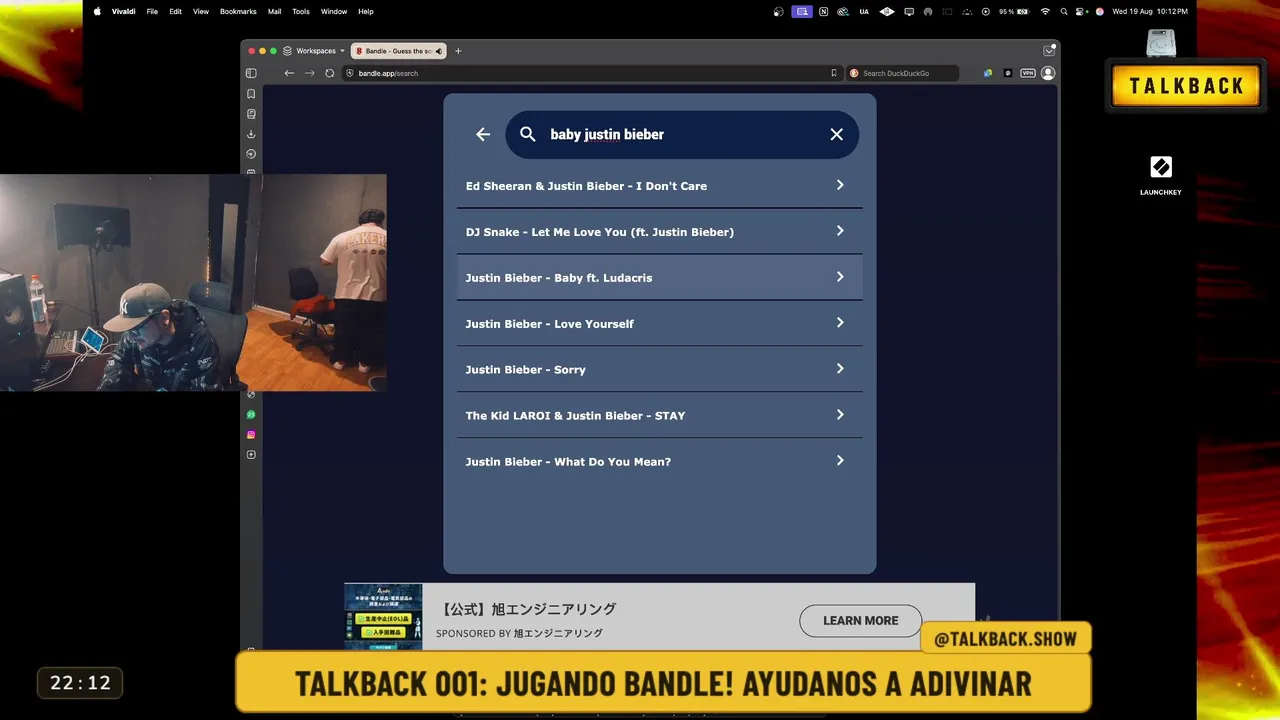Click the LEARN MORE ad button
Image resolution: width=1280 pixels, height=720 pixels.
[860, 621]
